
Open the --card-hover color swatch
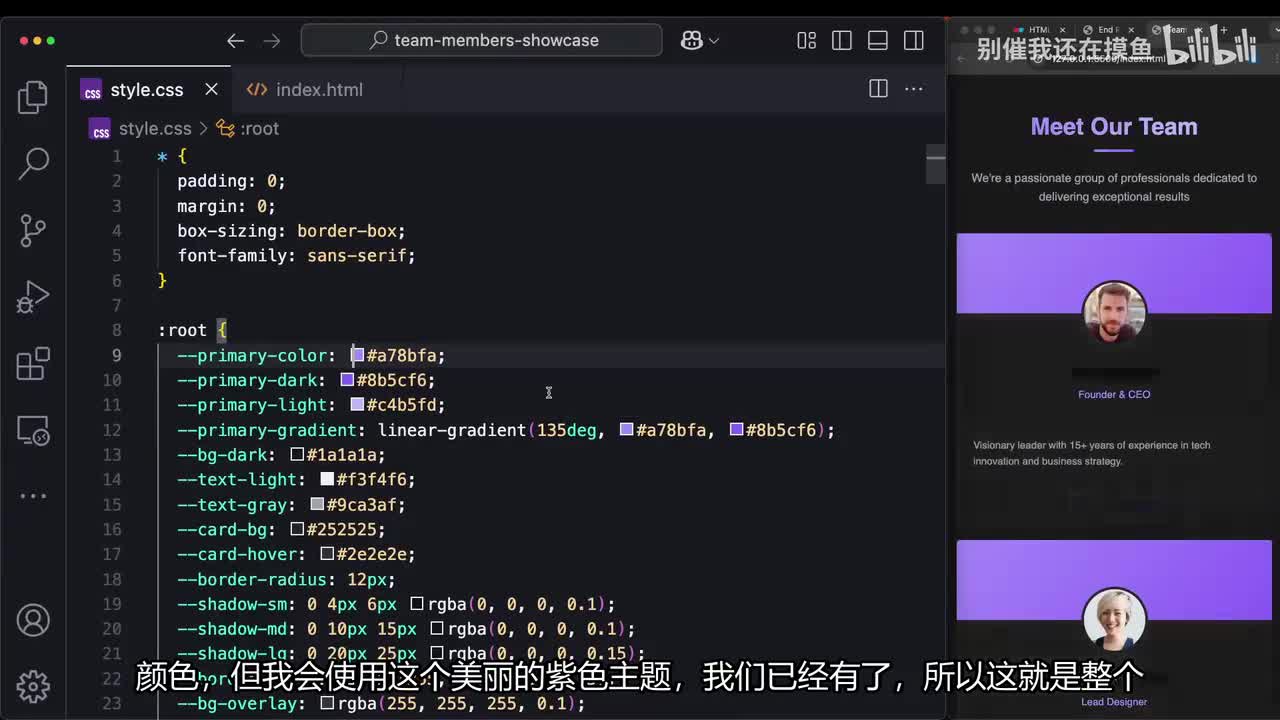(x=327, y=554)
